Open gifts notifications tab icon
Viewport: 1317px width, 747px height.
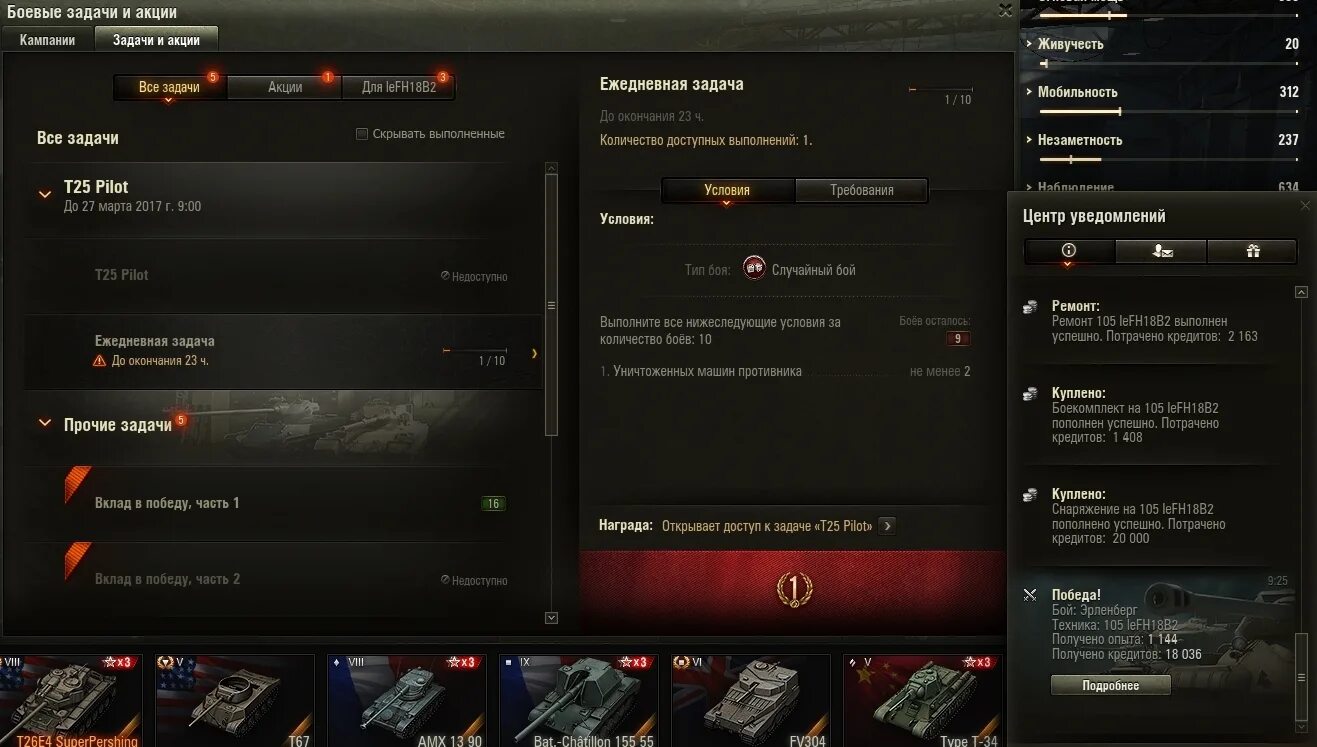1252,251
